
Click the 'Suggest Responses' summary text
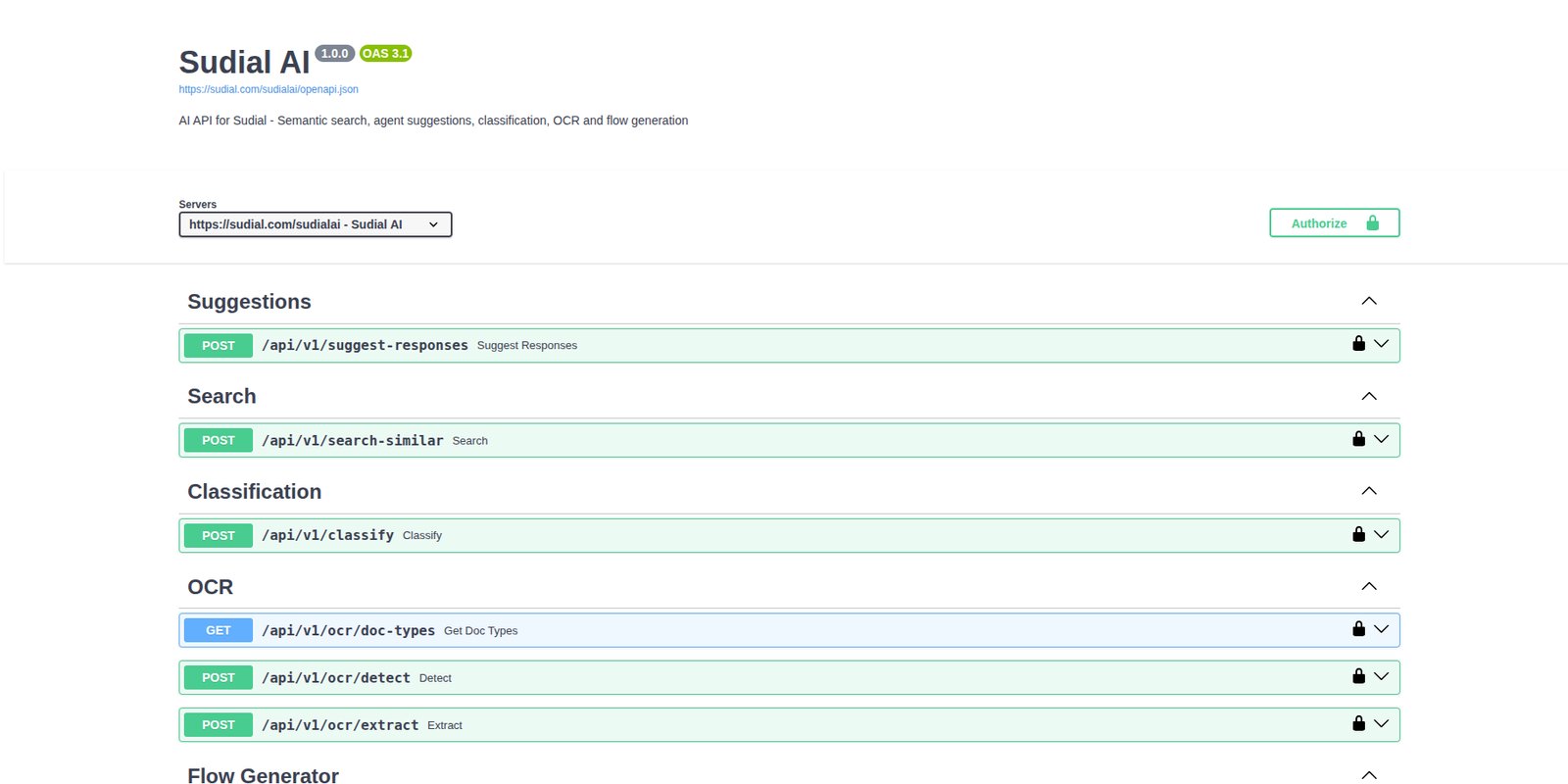tap(527, 345)
